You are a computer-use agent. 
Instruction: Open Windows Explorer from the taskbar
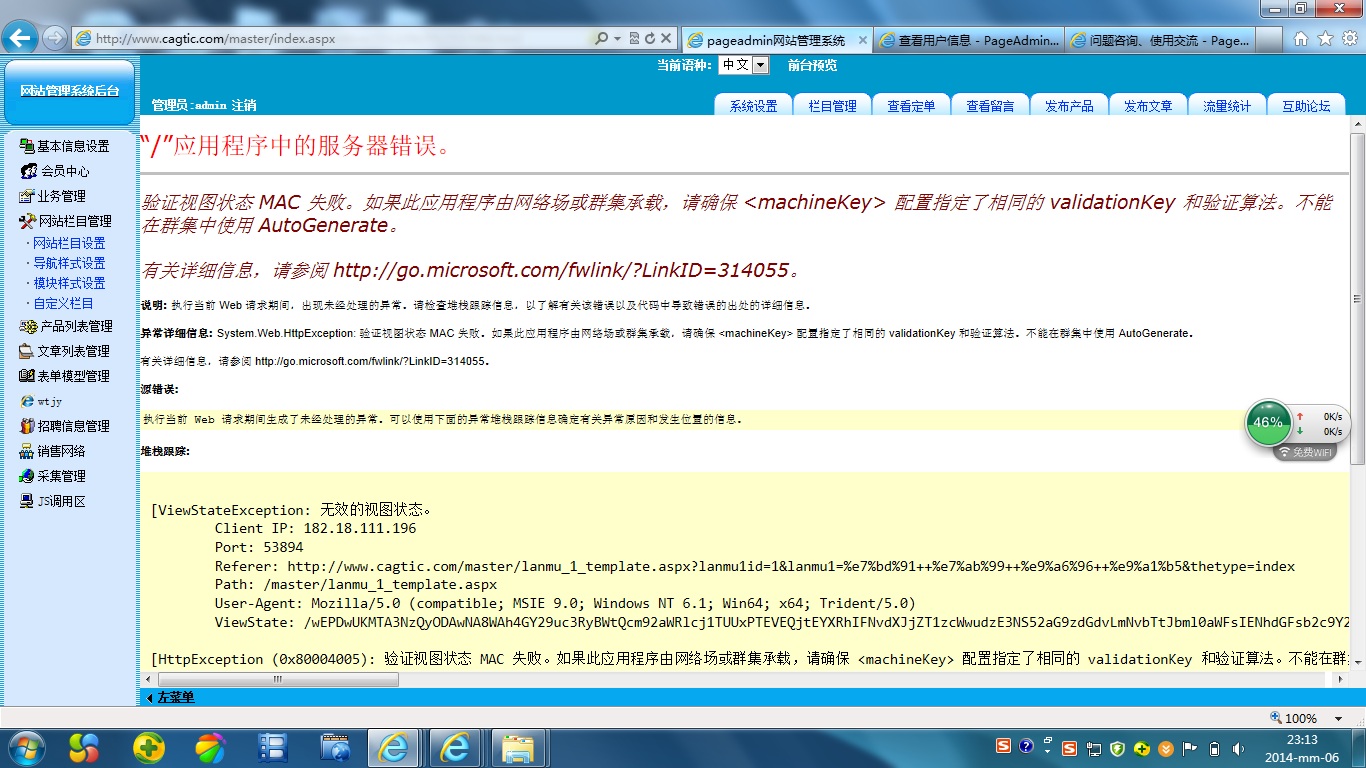coord(518,747)
